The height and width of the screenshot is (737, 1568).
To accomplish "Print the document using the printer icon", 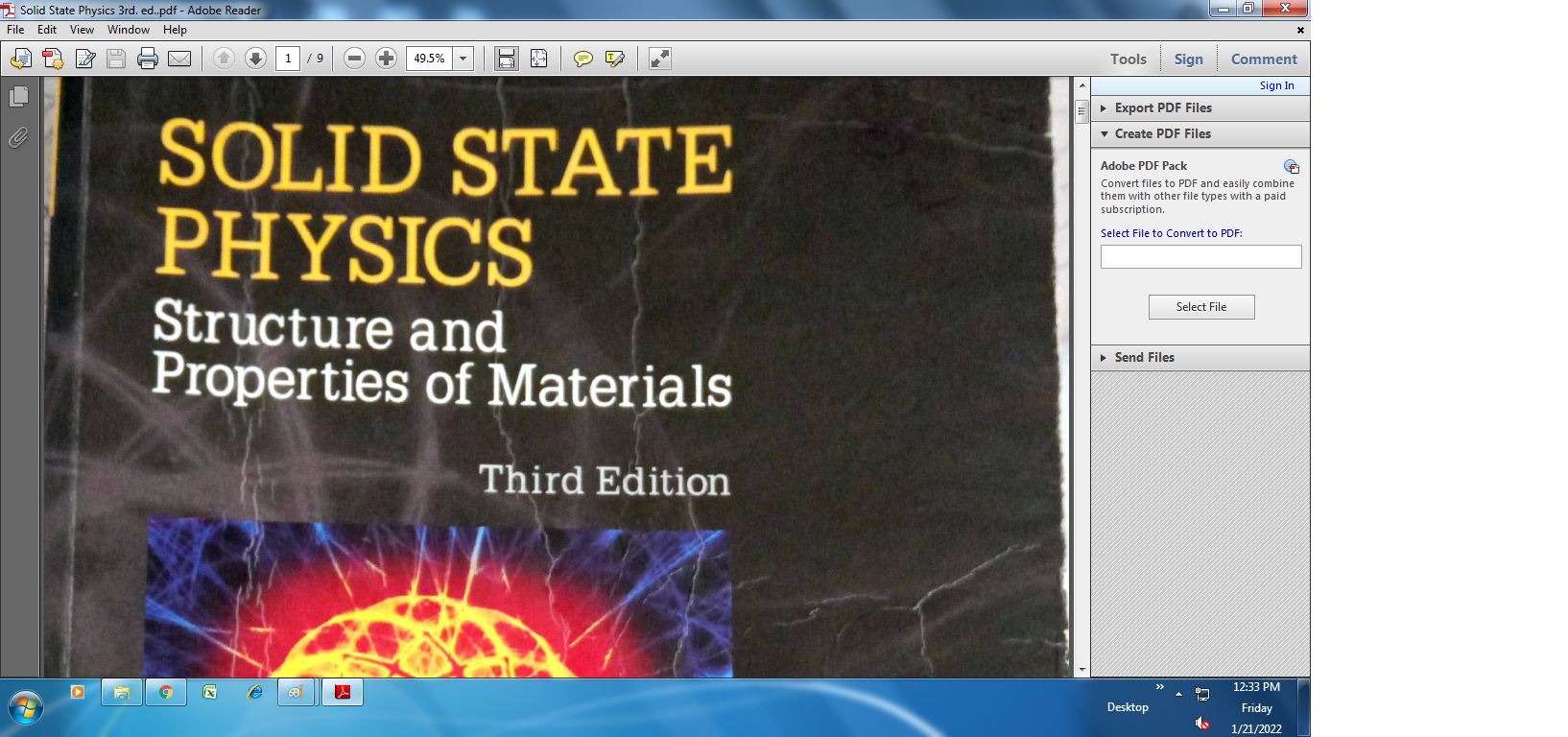I will [148, 59].
